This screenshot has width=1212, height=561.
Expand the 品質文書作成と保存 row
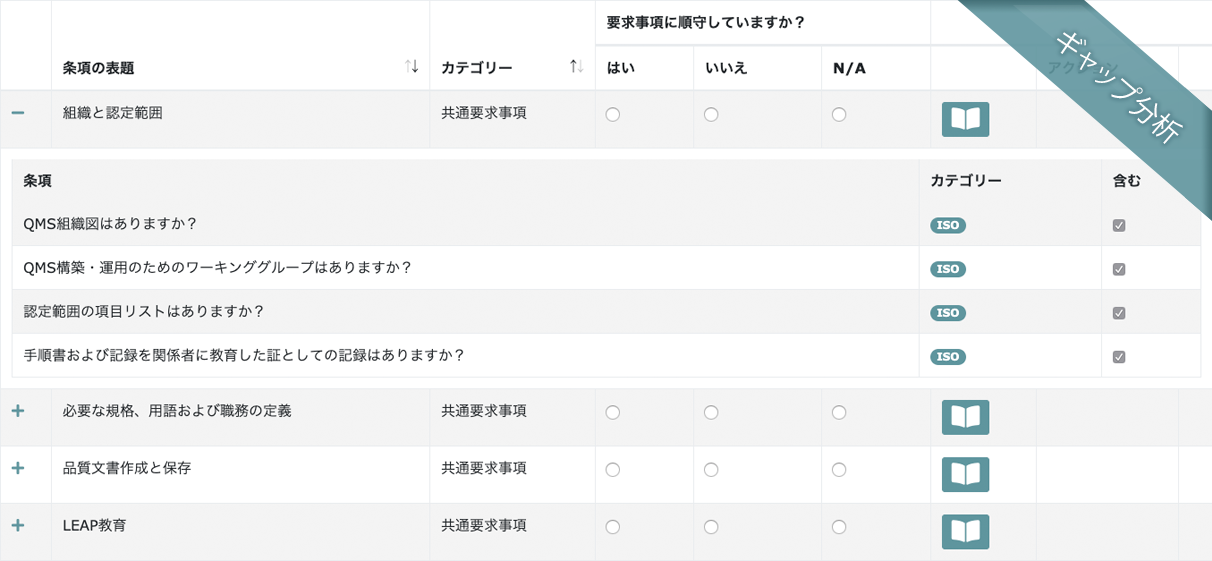pyautogui.click(x=18, y=468)
